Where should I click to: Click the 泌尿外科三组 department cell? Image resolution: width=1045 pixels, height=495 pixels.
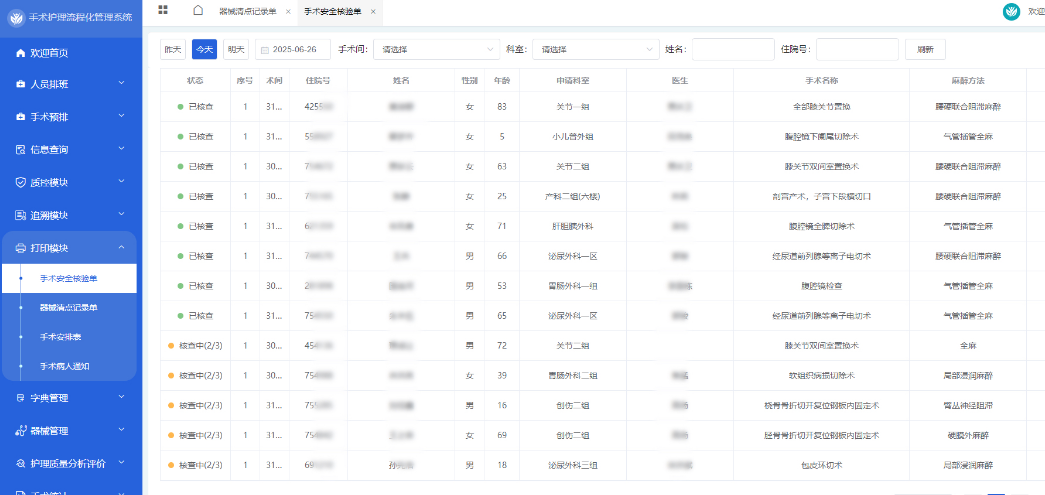pyautogui.click(x=572, y=465)
